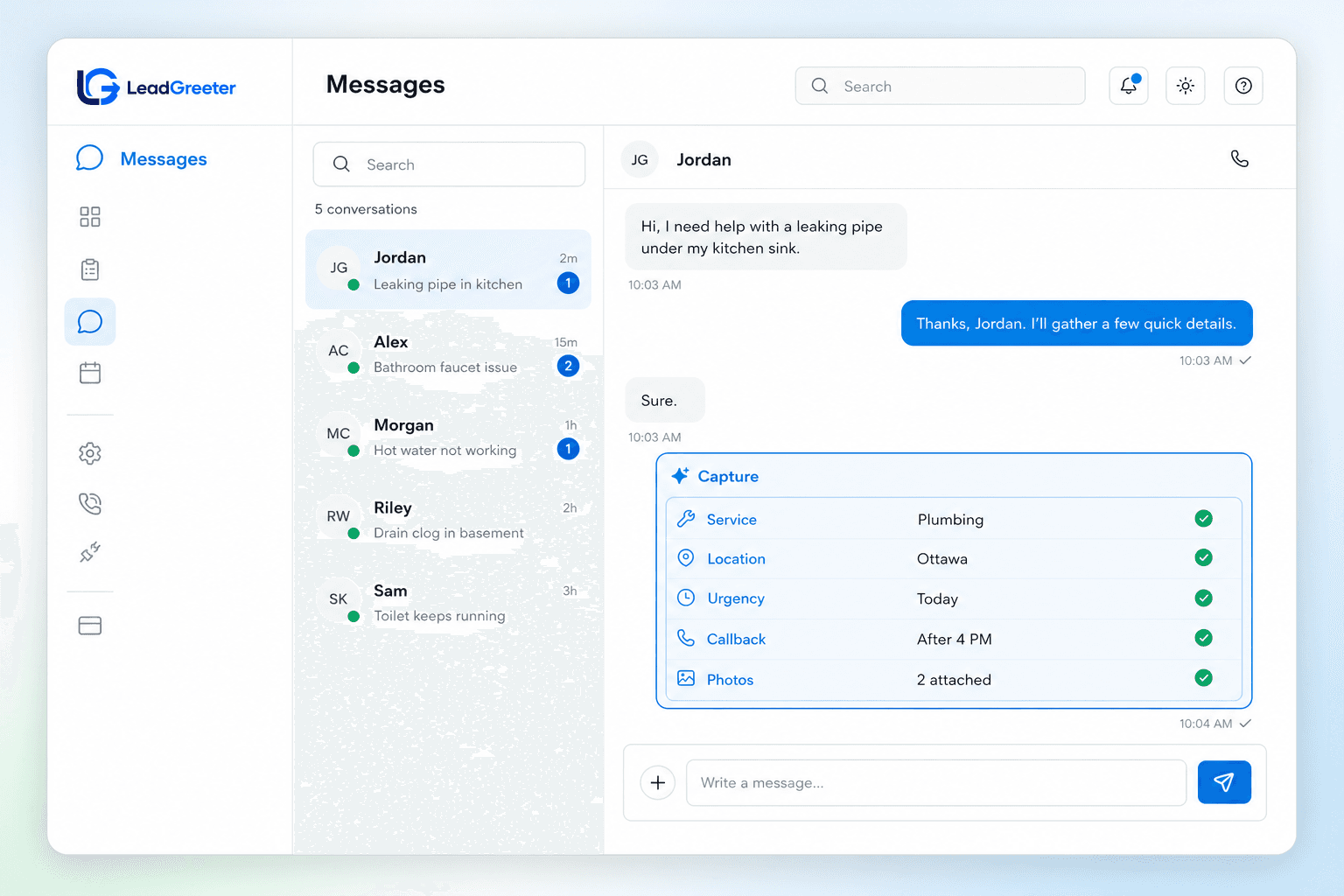Click the 'Sure.' message bubble
The height and width of the screenshot is (896, 1344).
(665, 400)
